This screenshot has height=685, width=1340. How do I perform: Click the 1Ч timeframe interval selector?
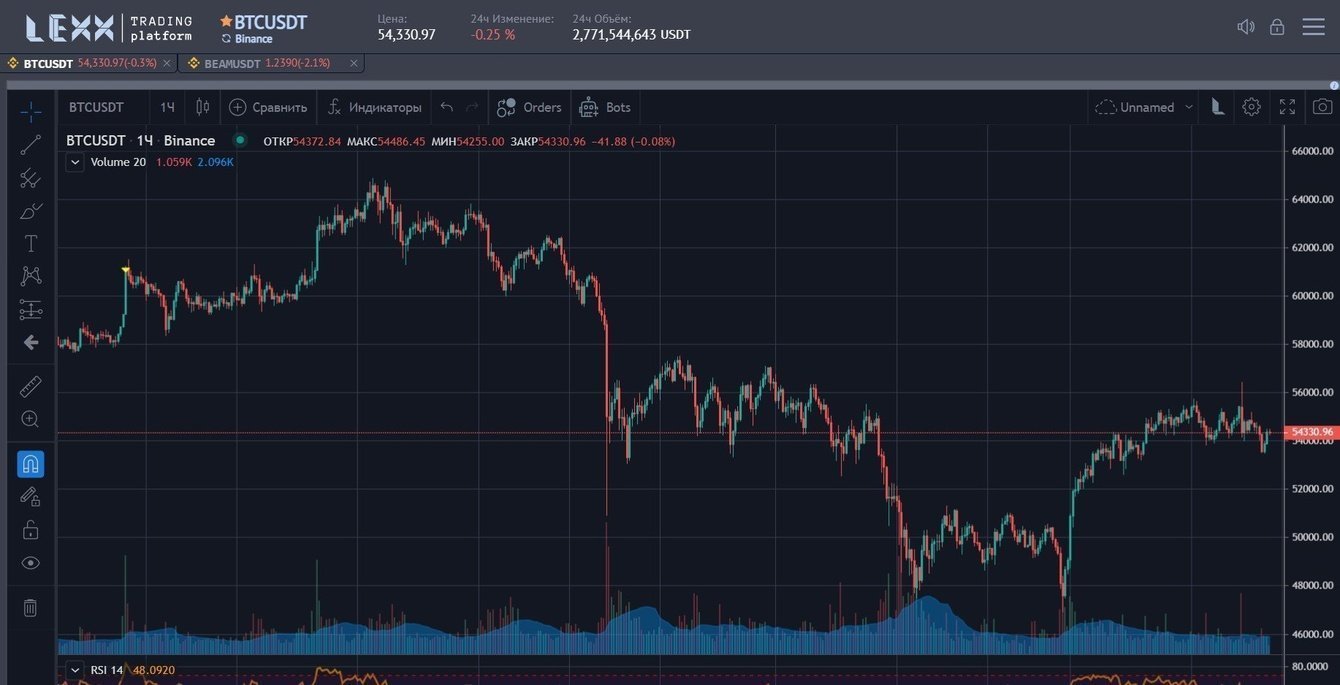click(x=167, y=107)
